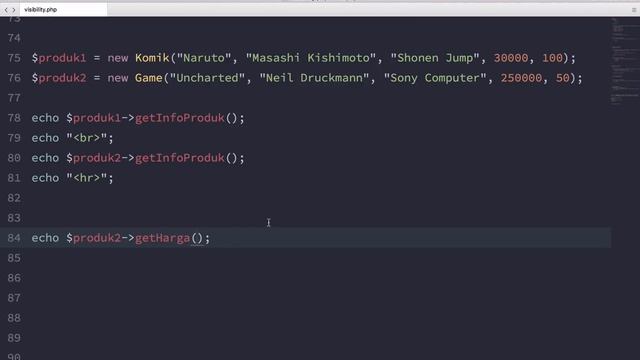This screenshot has height=360, width=640.
Task: Click the "<hr>" string on line 81
Action: (87, 178)
